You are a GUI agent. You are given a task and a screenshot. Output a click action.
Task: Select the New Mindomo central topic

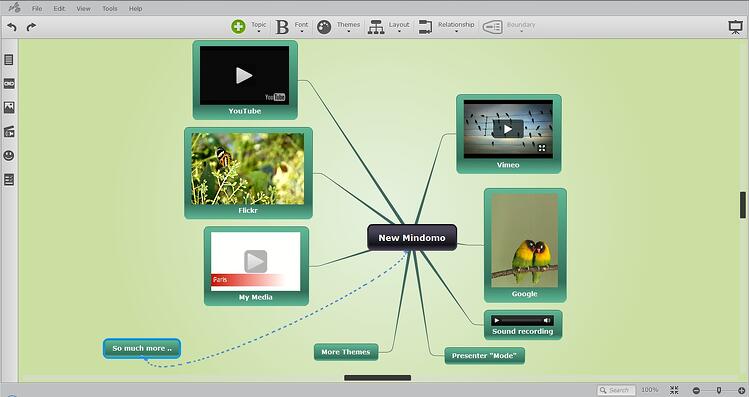pos(412,237)
